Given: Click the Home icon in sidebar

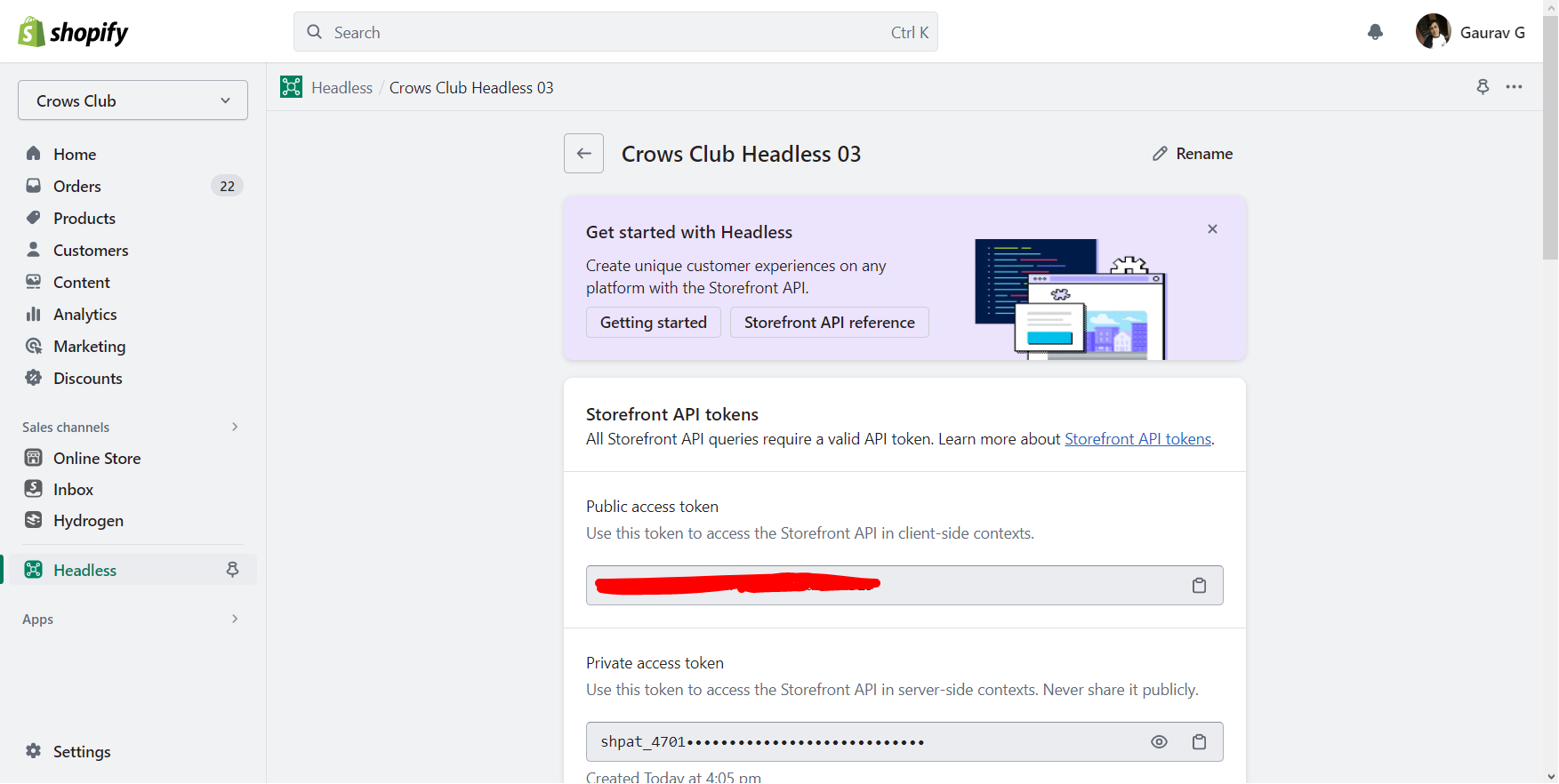Looking at the screenshot, I should pos(34,154).
